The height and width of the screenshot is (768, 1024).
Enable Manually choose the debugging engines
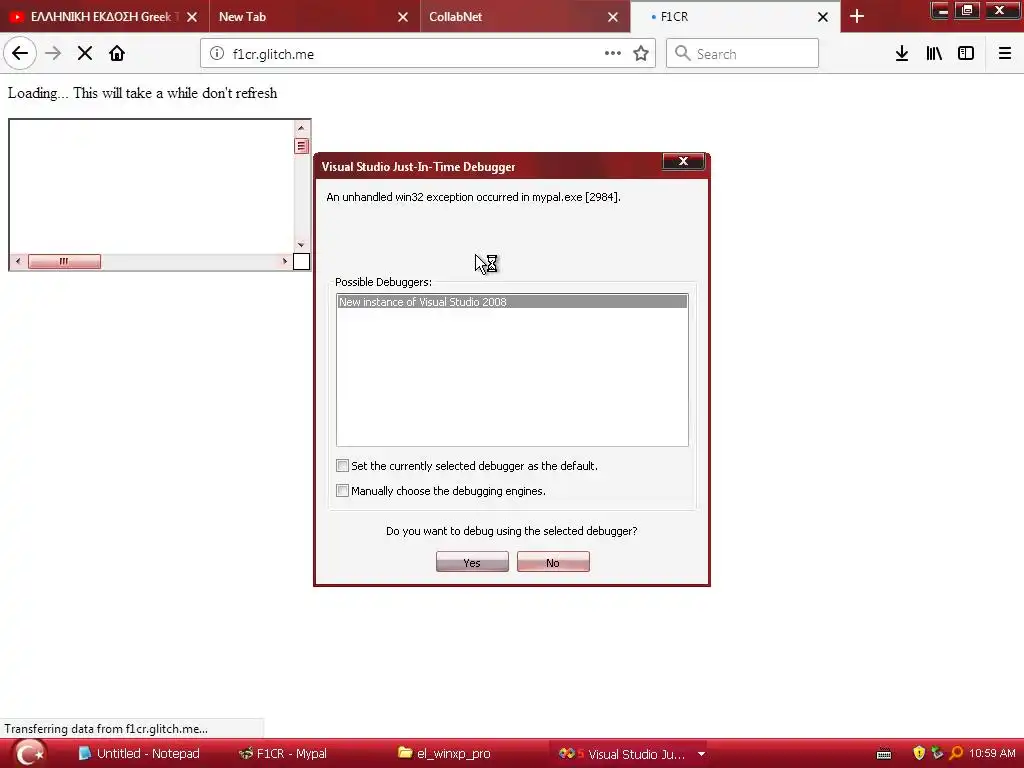342,490
